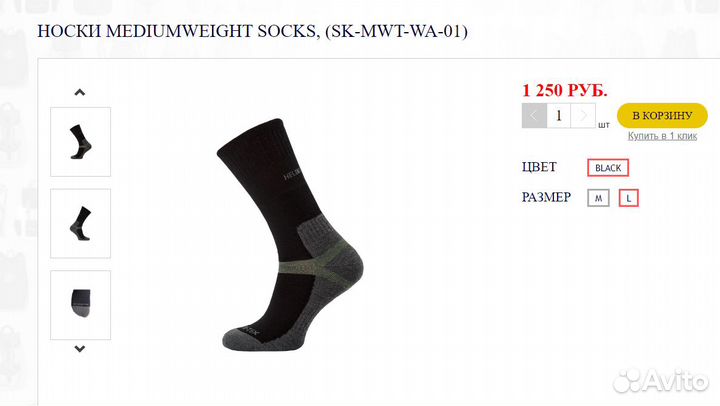720x406 pixels.
Task: Select the sock cuff close-up thumbnail
Action: pyautogui.click(x=80, y=305)
